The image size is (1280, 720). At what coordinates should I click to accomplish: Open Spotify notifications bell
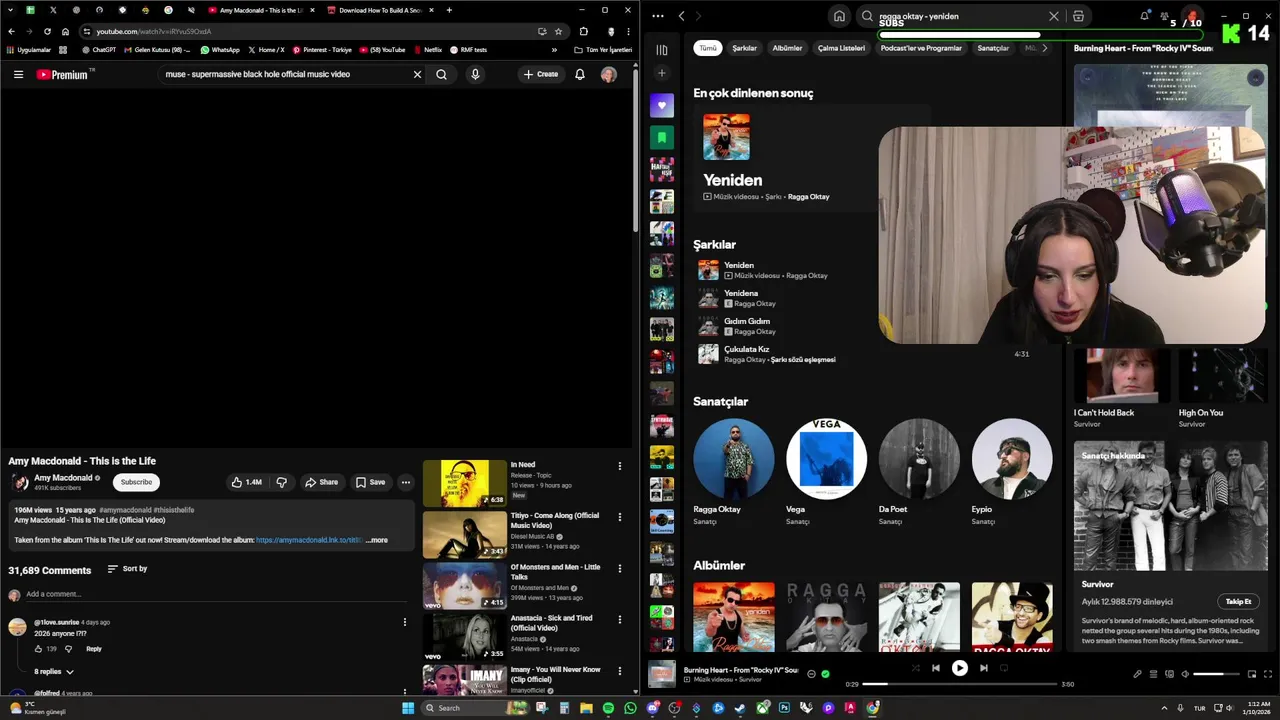click(1144, 16)
